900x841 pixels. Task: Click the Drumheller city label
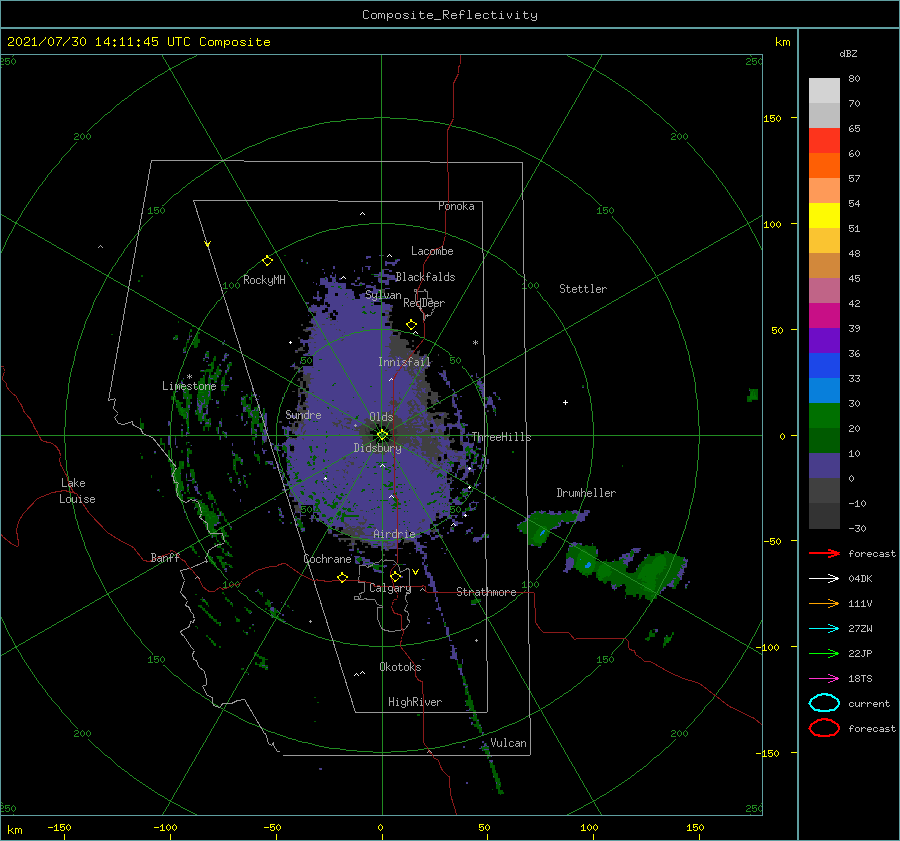(586, 493)
